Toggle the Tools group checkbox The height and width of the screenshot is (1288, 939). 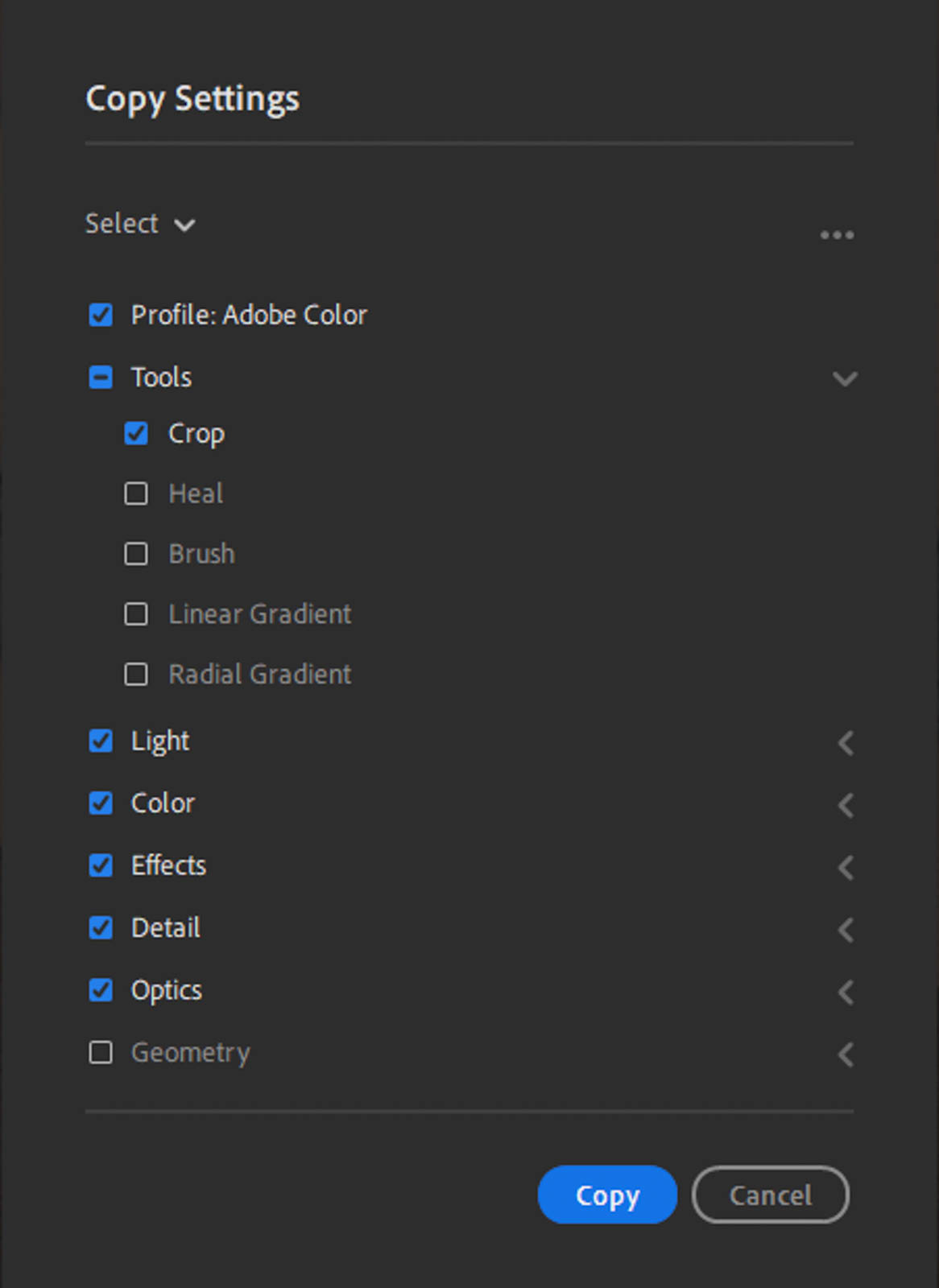click(101, 377)
